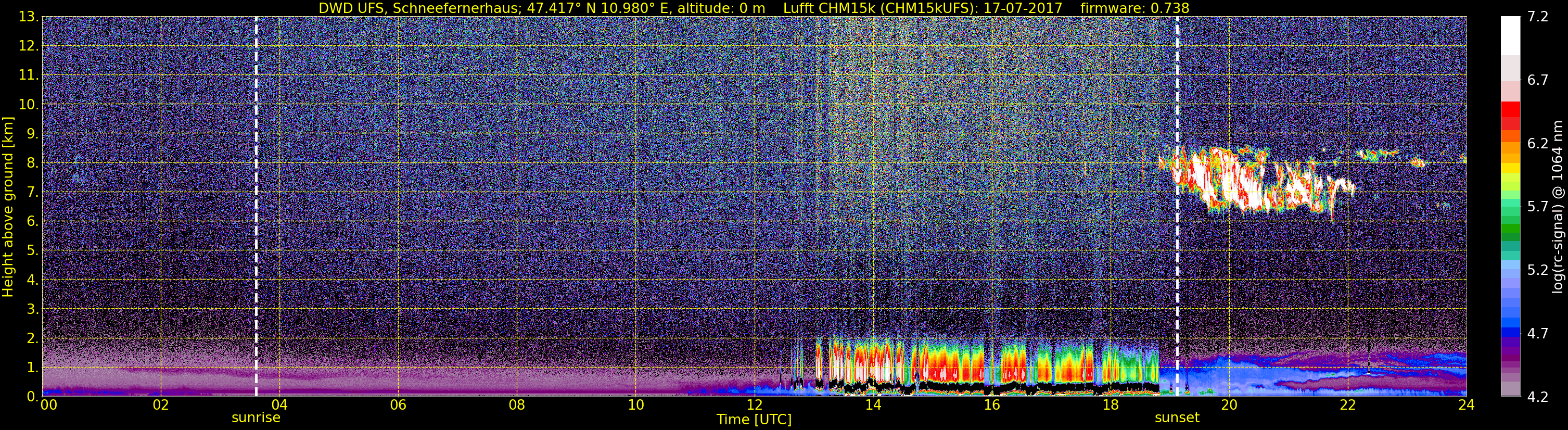Click the y-axis tick label '13.'
The image size is (1568, 430).
(29, 17)
